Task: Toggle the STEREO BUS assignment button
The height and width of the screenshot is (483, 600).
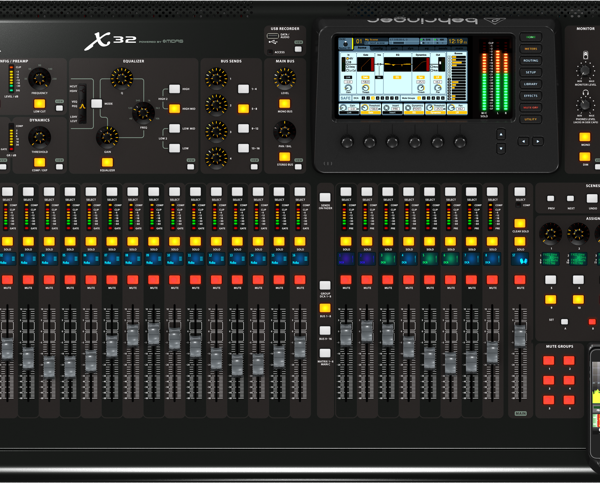Action: 284,157
